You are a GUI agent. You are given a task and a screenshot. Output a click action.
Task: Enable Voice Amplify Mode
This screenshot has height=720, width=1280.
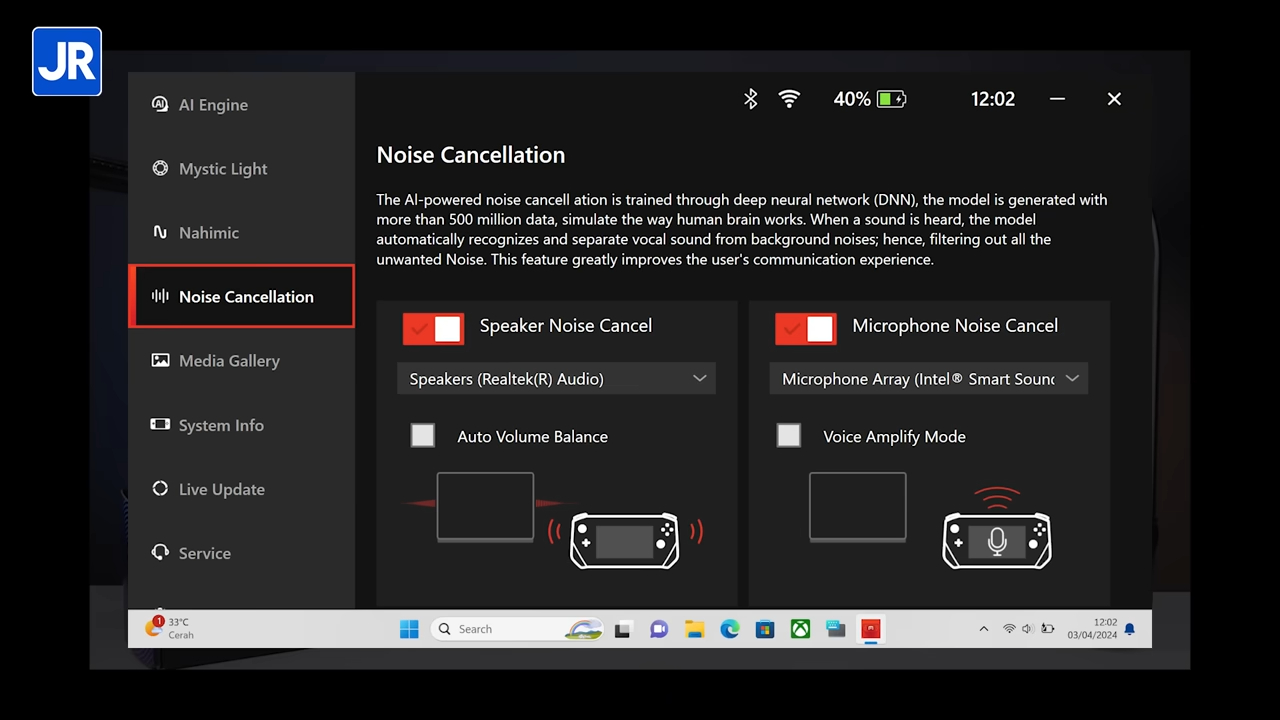(788, 435)
